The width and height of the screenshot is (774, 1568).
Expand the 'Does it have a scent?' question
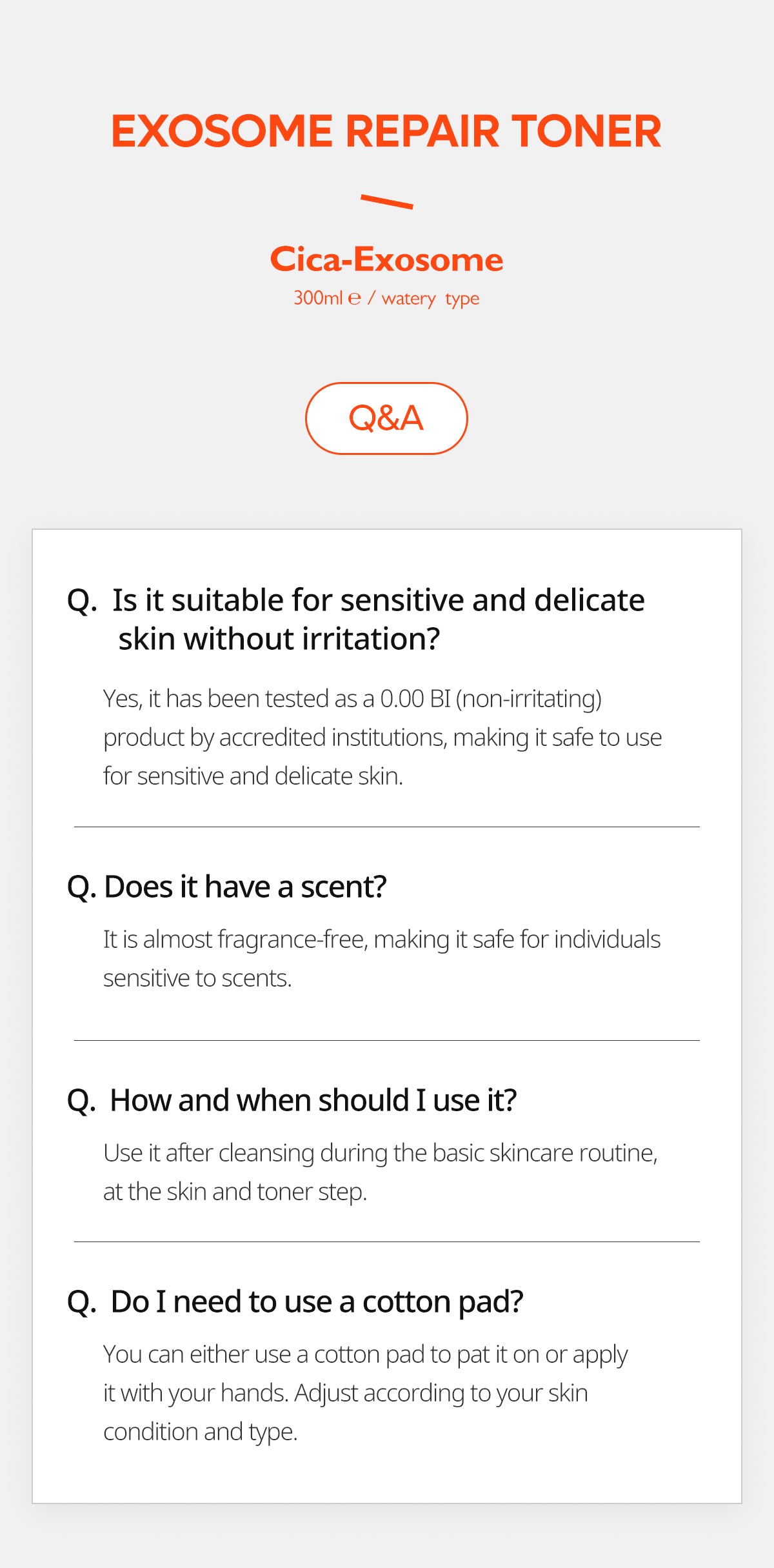(x=245, y=887)
